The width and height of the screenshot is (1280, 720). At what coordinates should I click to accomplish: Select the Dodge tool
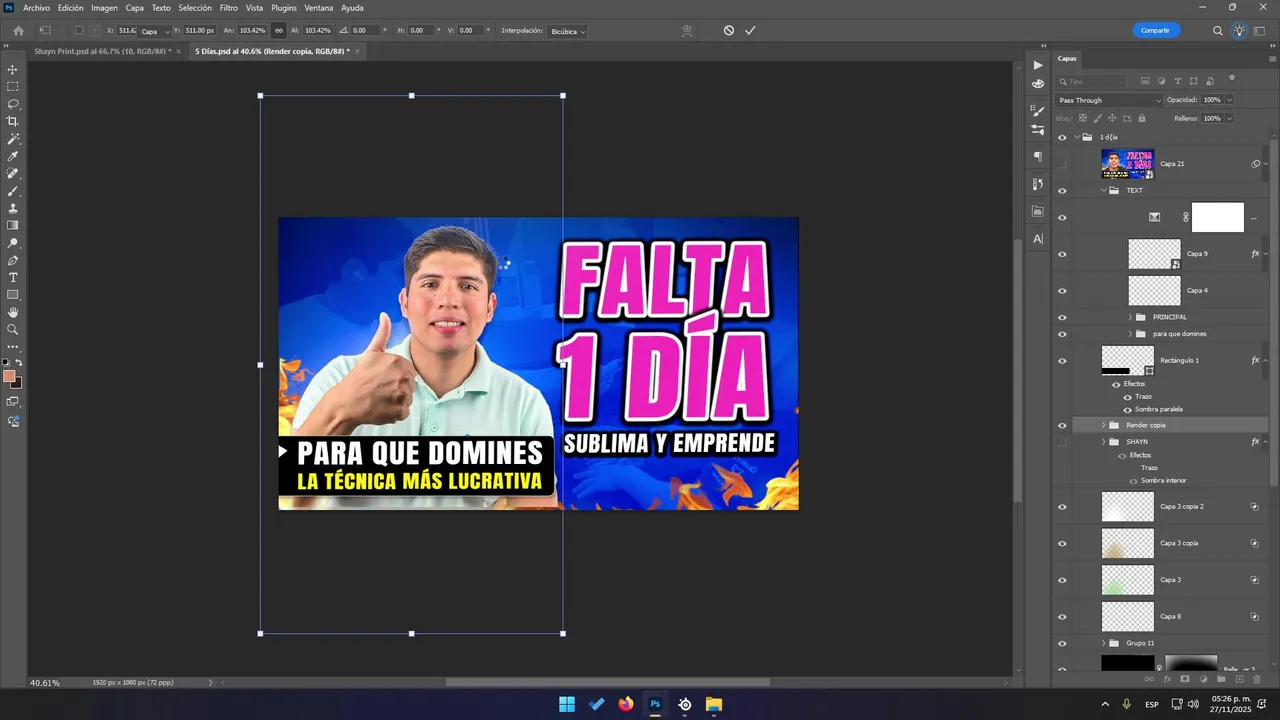tap(13, 243)
